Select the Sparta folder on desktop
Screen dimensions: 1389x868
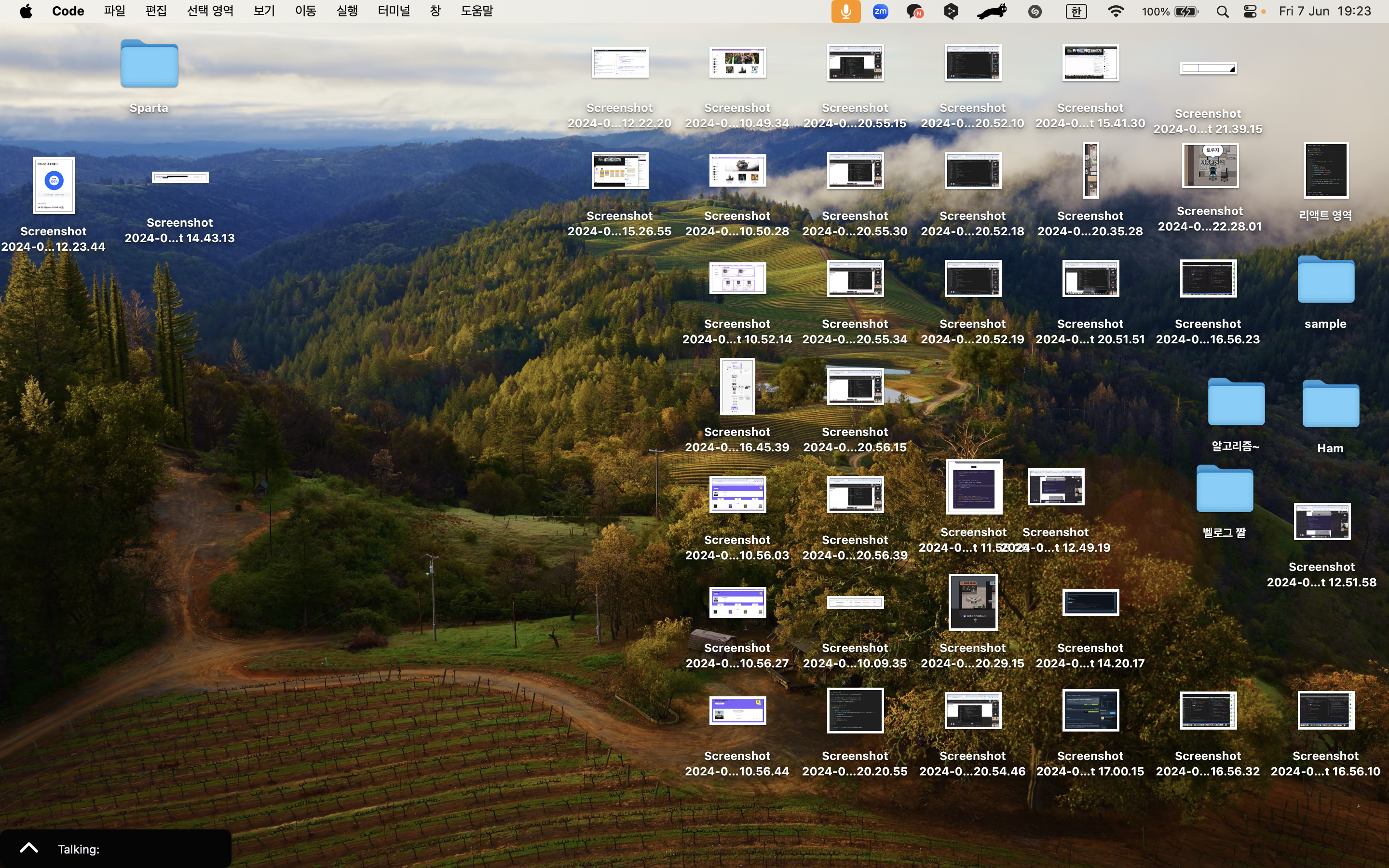(149, 64)
